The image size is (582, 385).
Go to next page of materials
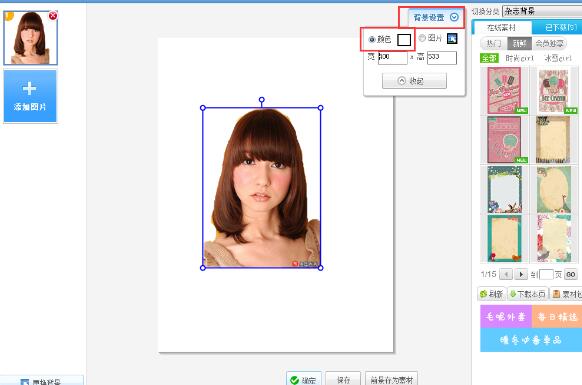point(521,274)
